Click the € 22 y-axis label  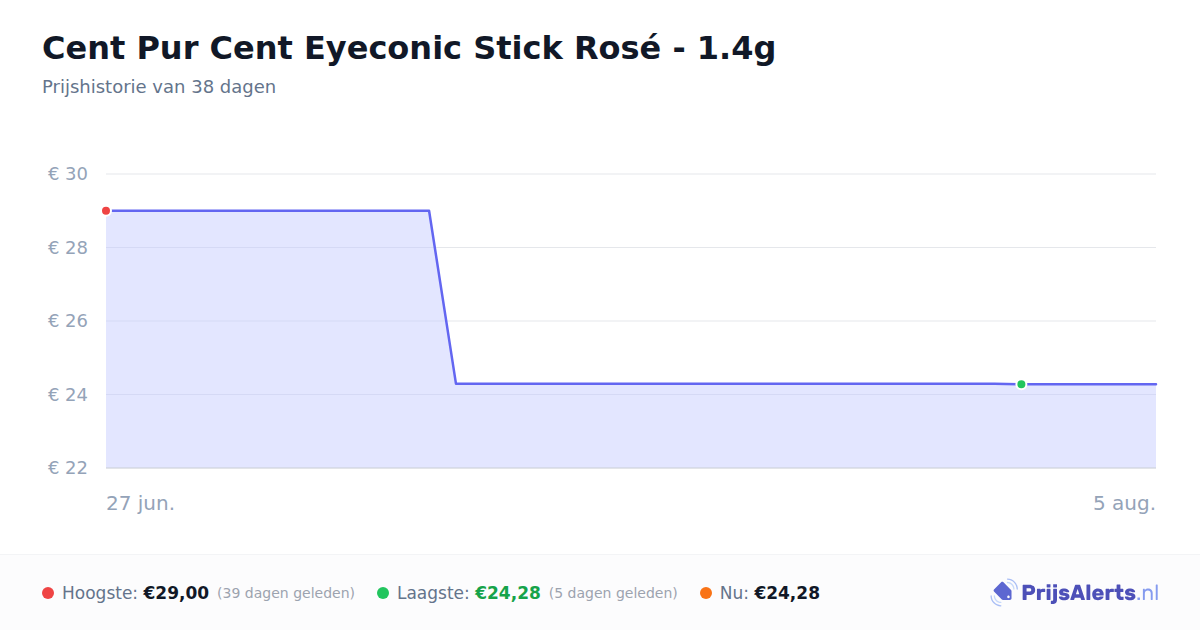pyautogui.click(x=68, y=468)
